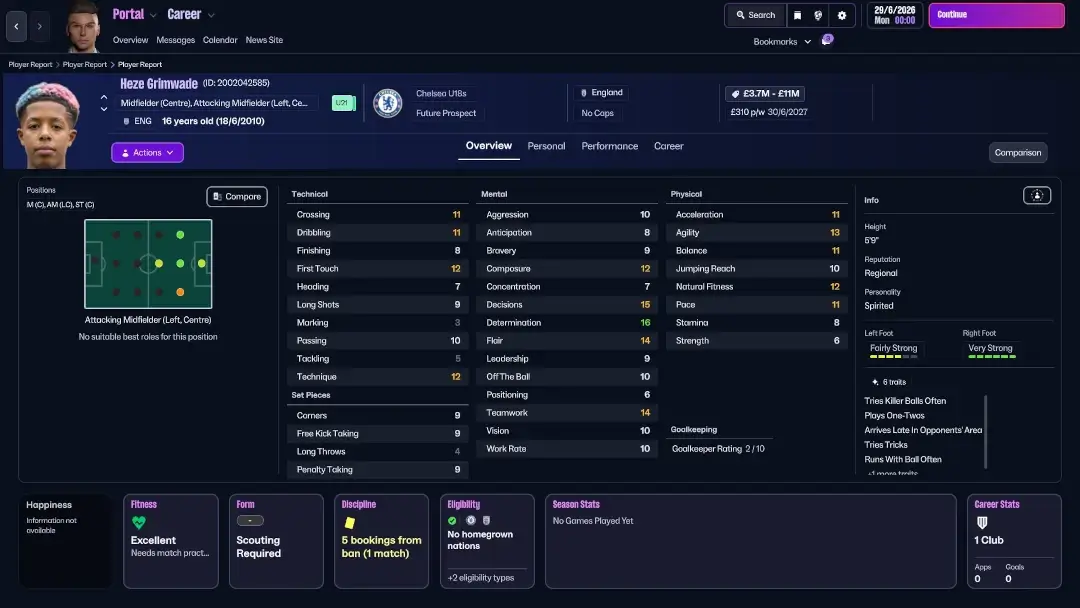This screenshot has width=1080, height=608.
Task: Click the traits list scrollbar
Action: click(x=986, y=432)
